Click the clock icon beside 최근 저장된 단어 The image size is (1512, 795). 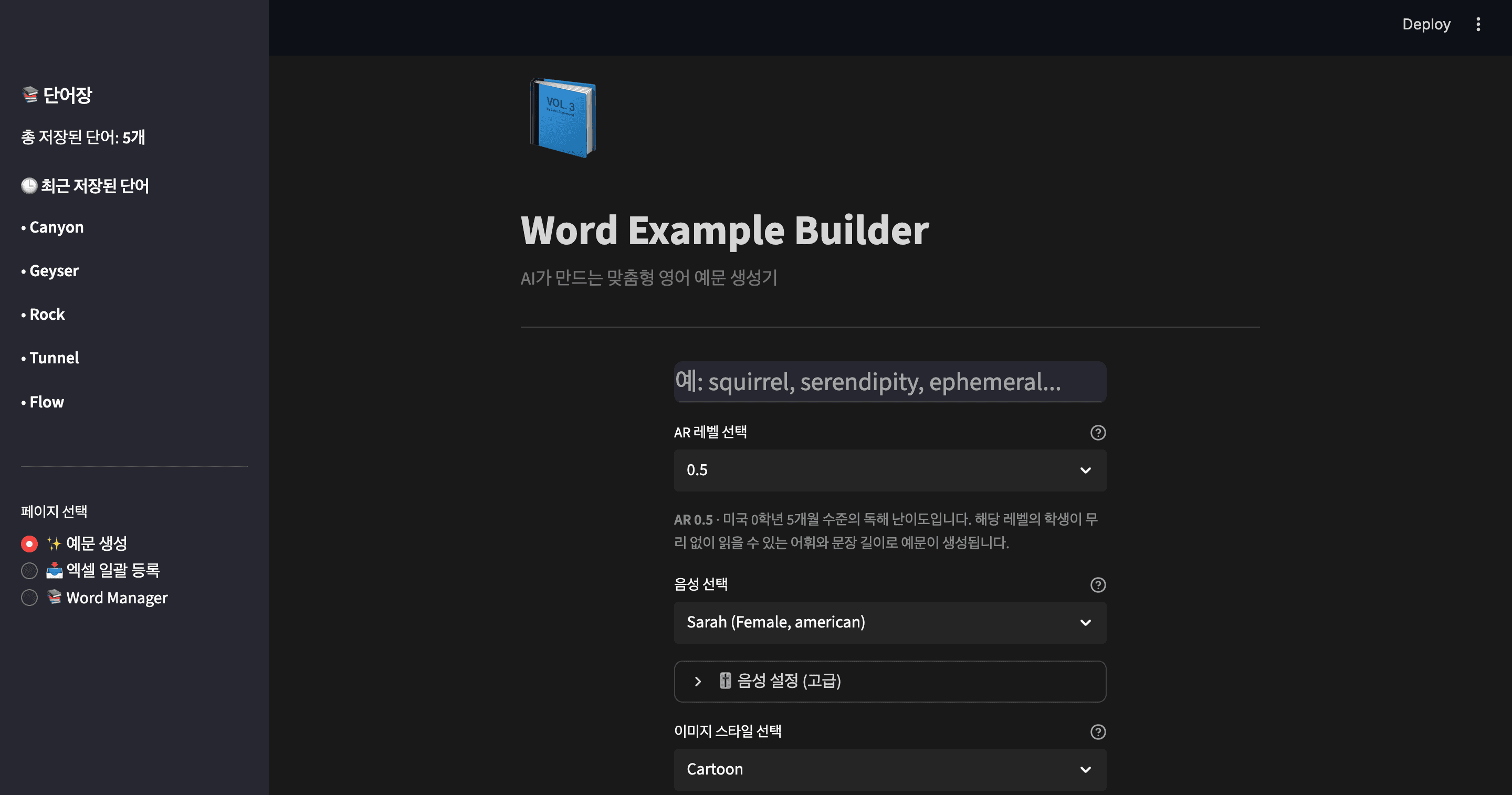(28, 185)
